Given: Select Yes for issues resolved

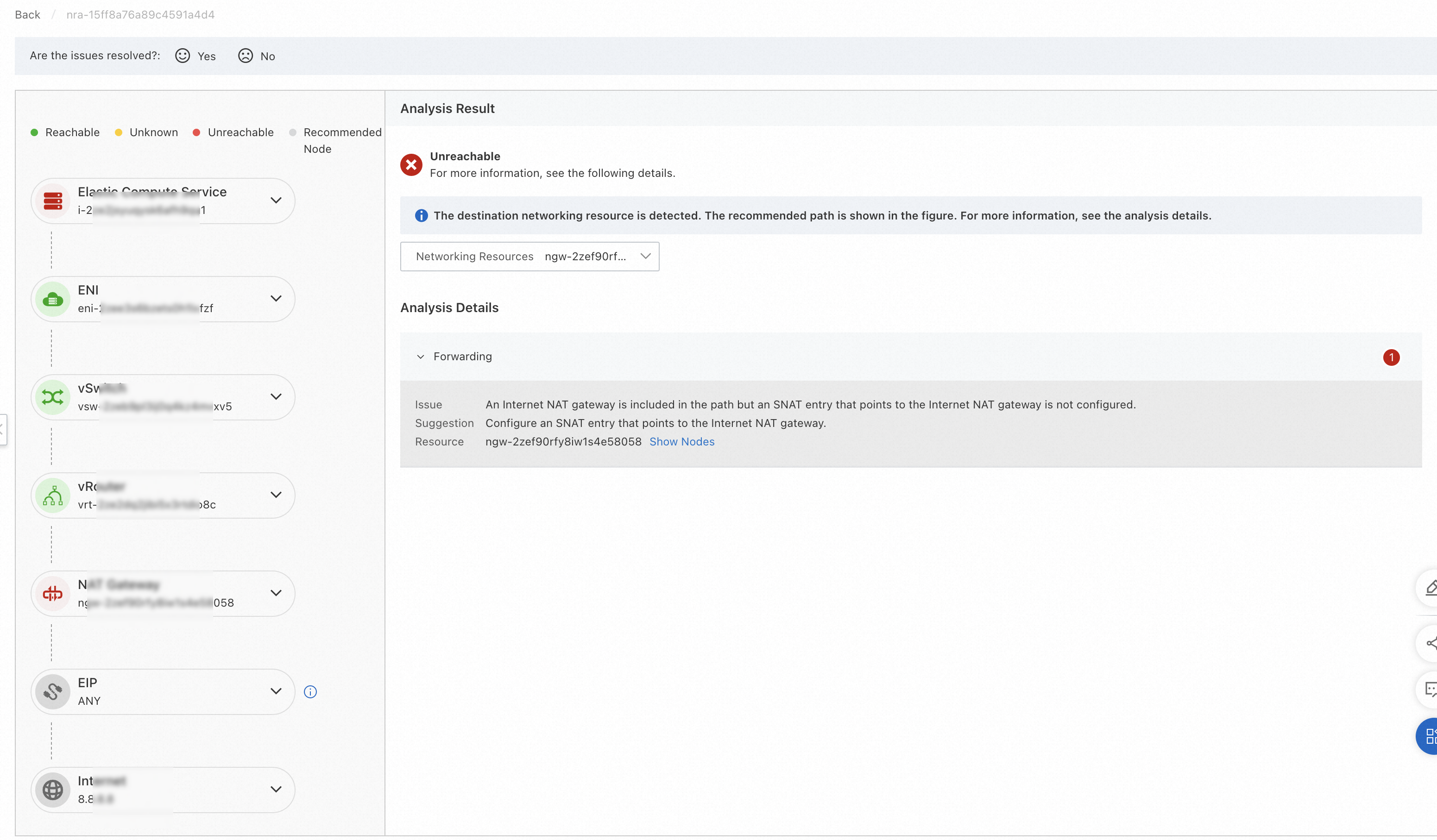Looking at the screenshot, I should [195, 56].
